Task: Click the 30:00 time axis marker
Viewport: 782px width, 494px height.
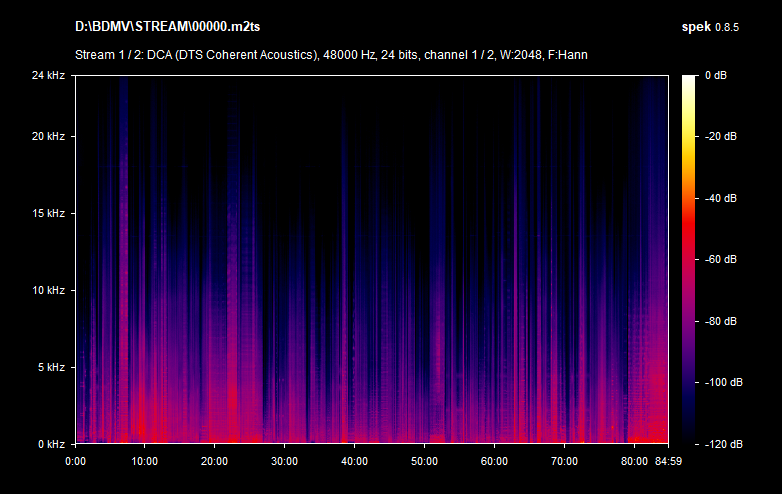Action: point(285,461)
